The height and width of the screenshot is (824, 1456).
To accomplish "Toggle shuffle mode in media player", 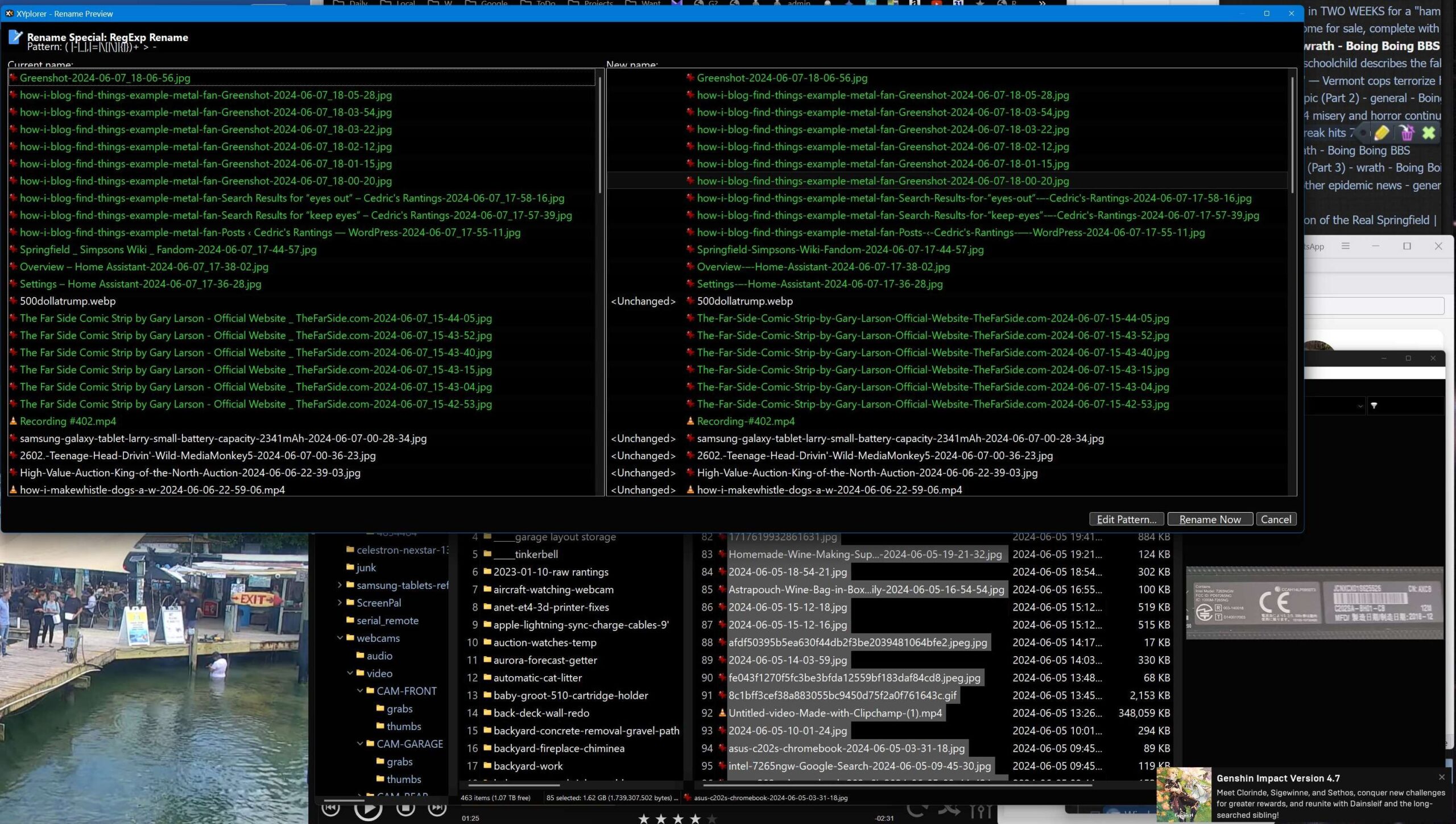I will [x=949, y=809].
